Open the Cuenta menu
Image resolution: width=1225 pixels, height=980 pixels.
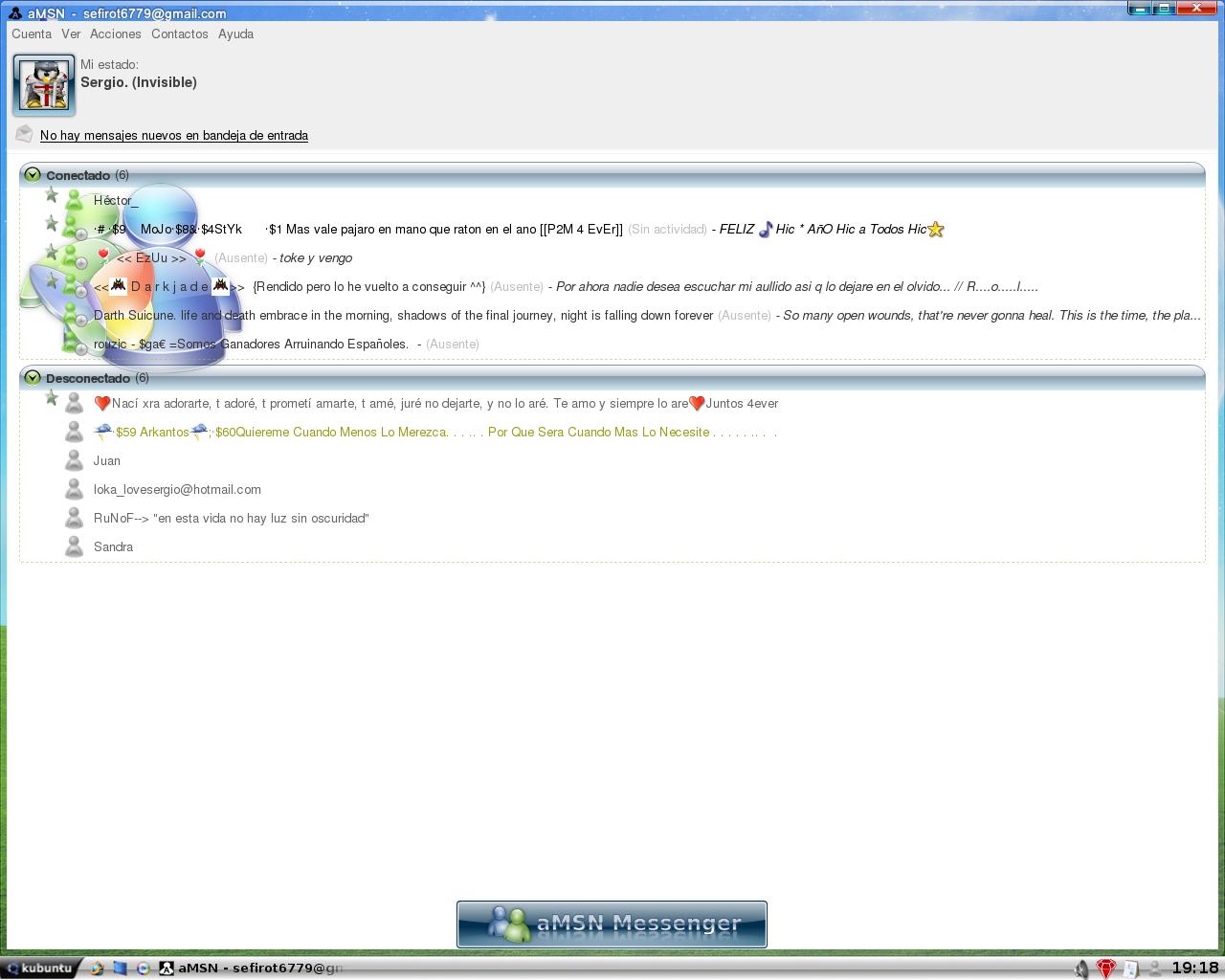point(32,33)
